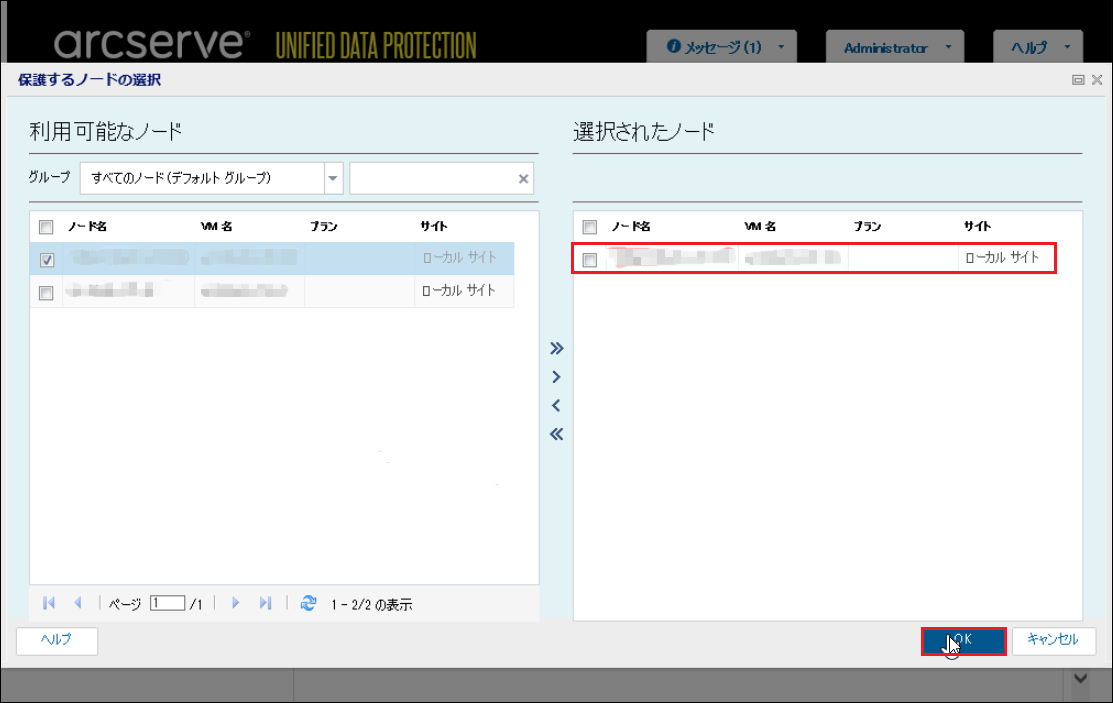The image size is (1113, 703).
Task: Uncheck the first available node checkbox
Action: 46,260
